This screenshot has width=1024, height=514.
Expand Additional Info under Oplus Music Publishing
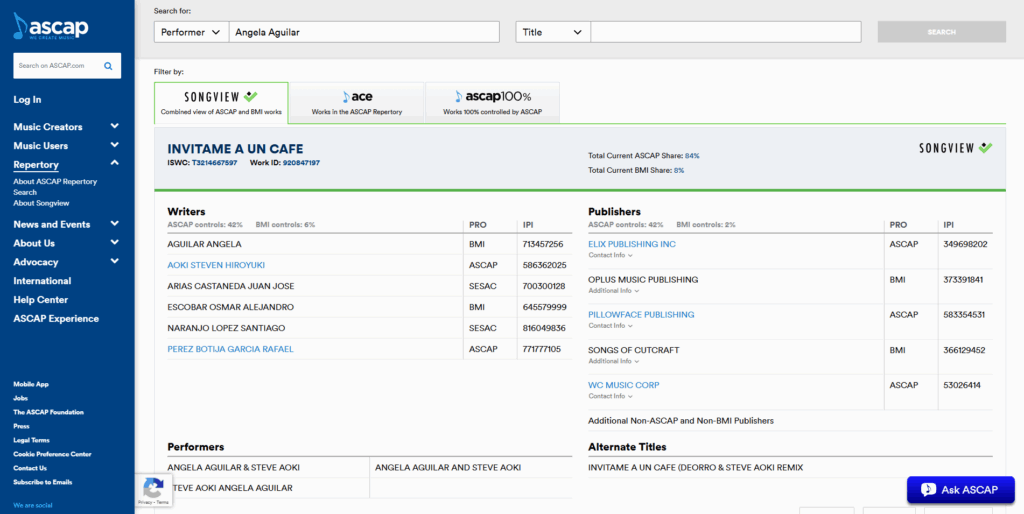coord(613,291)
